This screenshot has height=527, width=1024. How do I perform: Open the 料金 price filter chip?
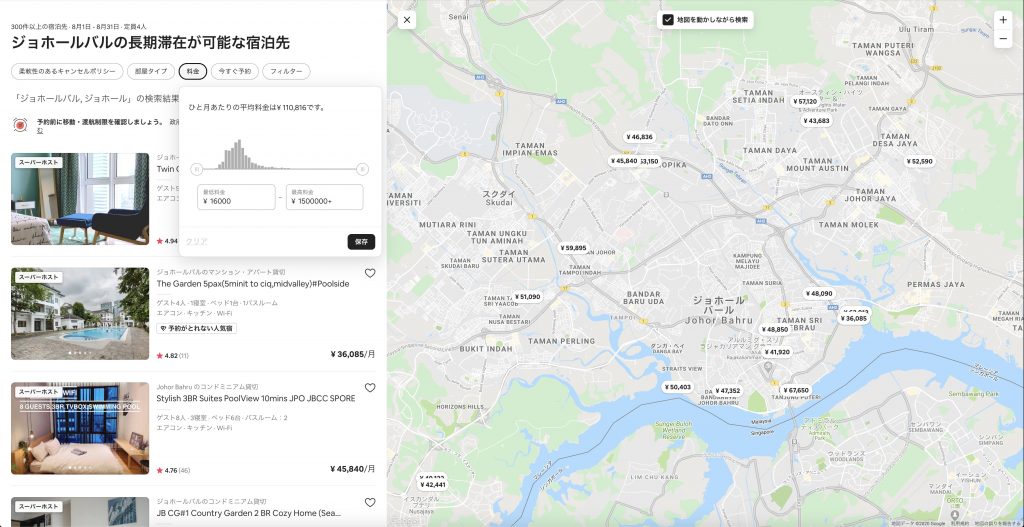[x=193, y=71]
